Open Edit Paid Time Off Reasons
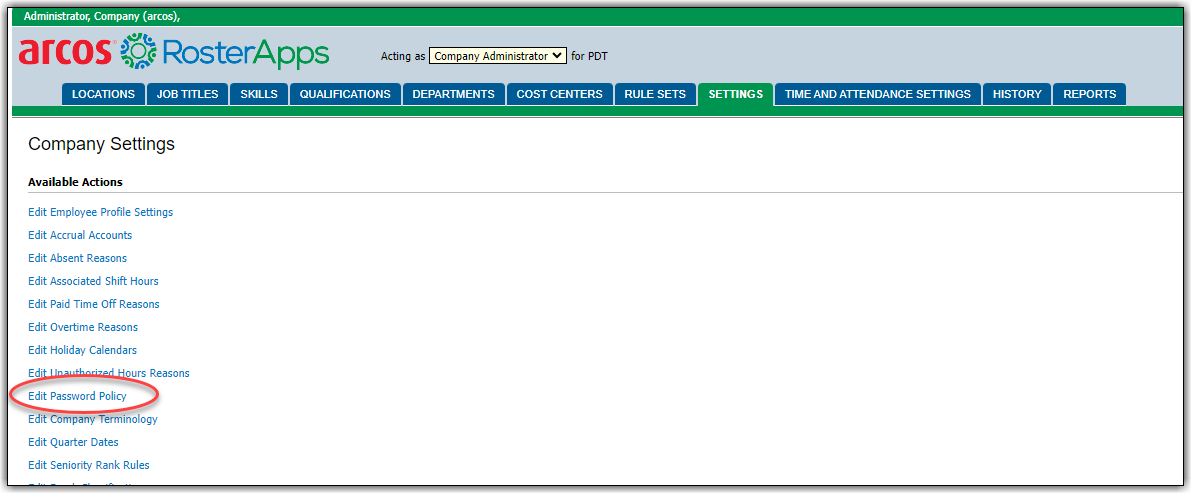Screen dimensions: 1192x494 [93, 304]
